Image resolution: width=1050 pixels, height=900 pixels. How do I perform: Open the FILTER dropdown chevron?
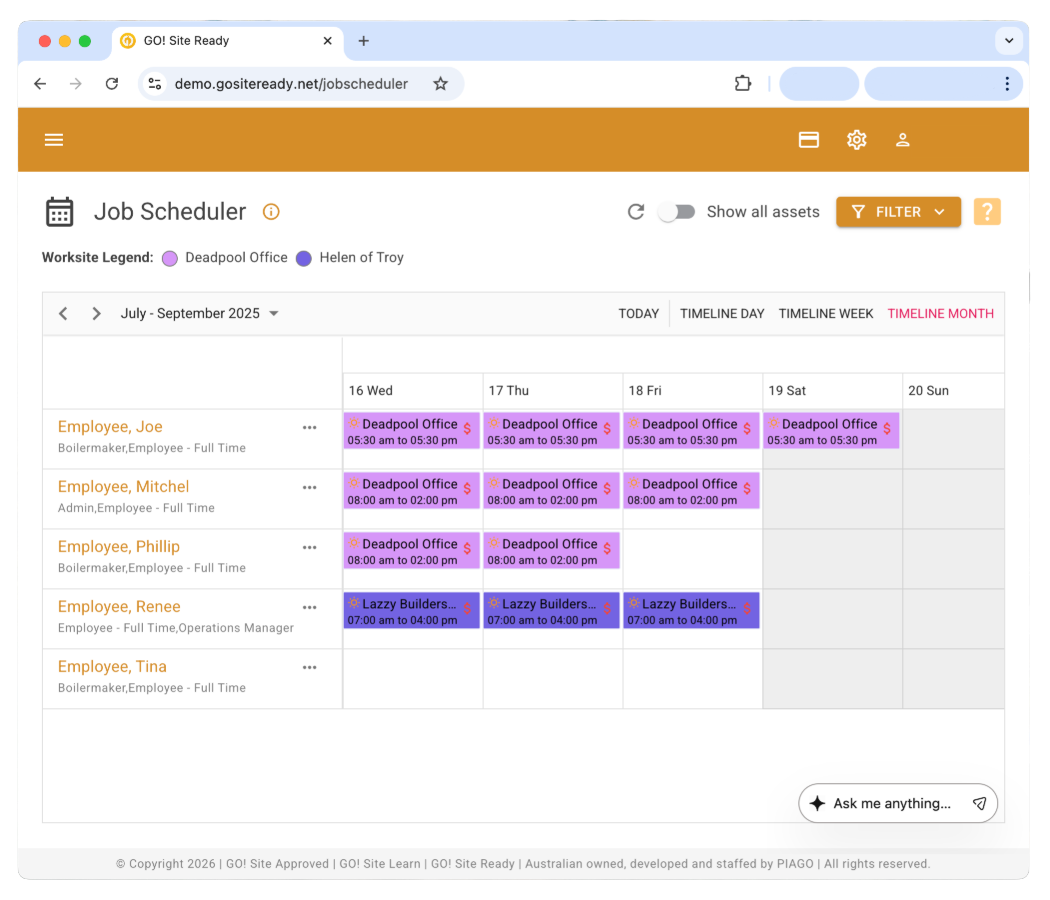(x=939, y=211)
